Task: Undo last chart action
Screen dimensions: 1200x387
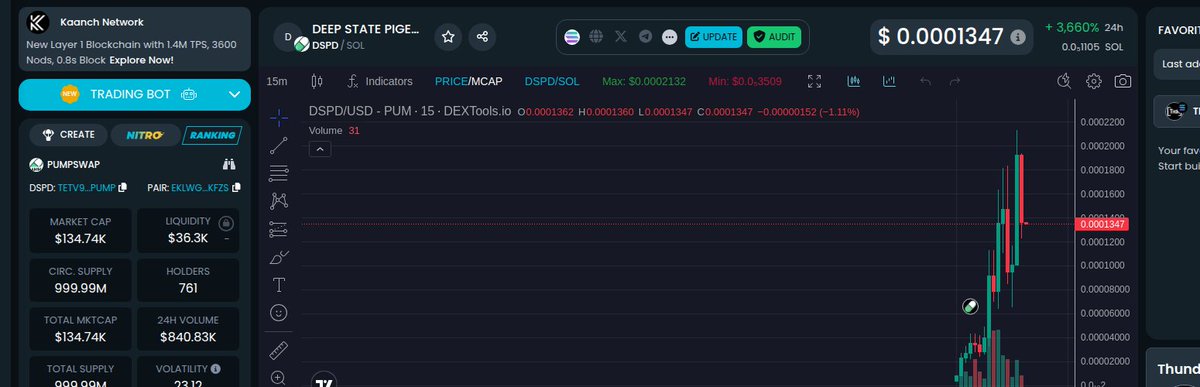Action: coord(925,81)
